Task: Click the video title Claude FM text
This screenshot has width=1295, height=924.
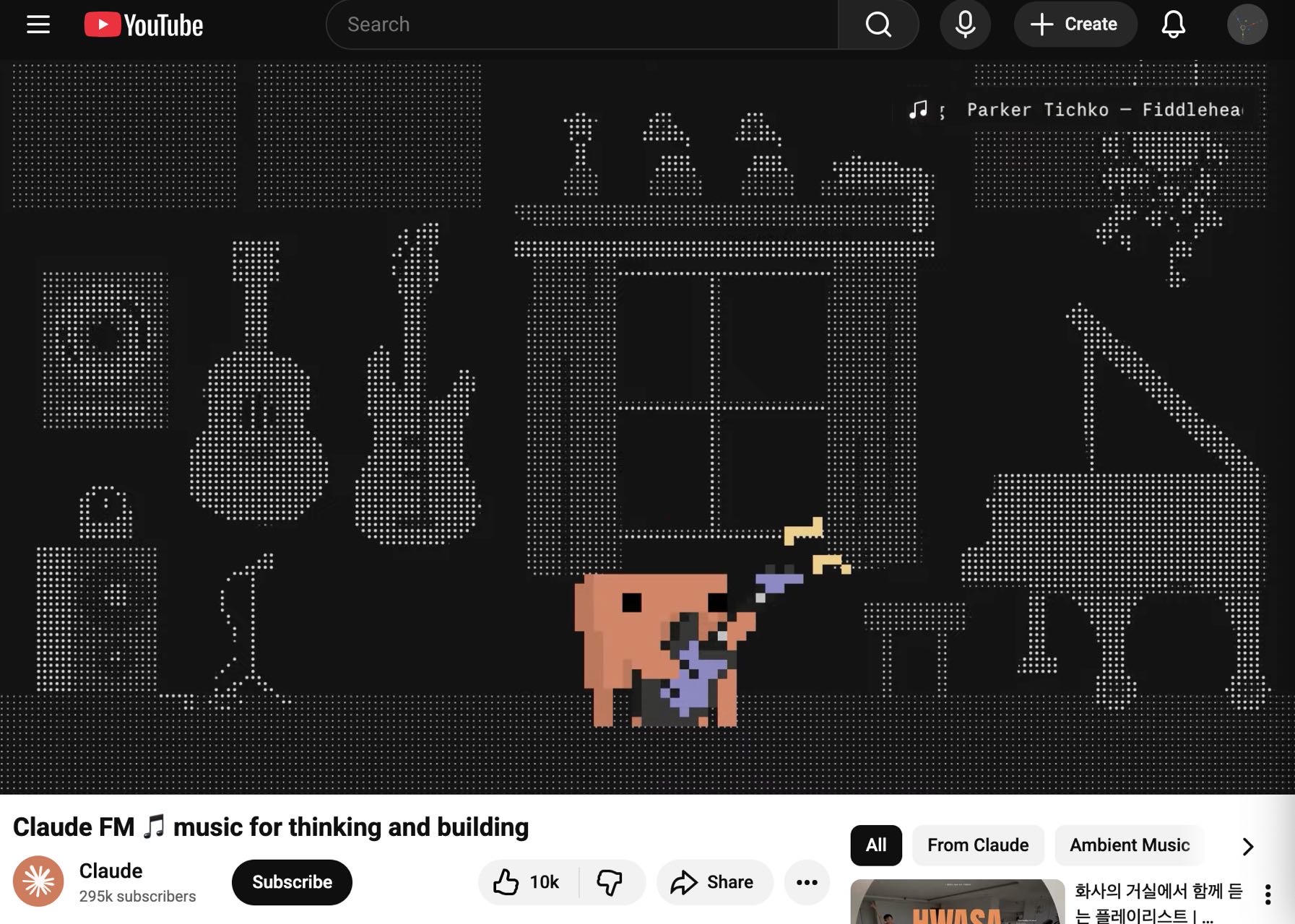Action: coord(271,827)
